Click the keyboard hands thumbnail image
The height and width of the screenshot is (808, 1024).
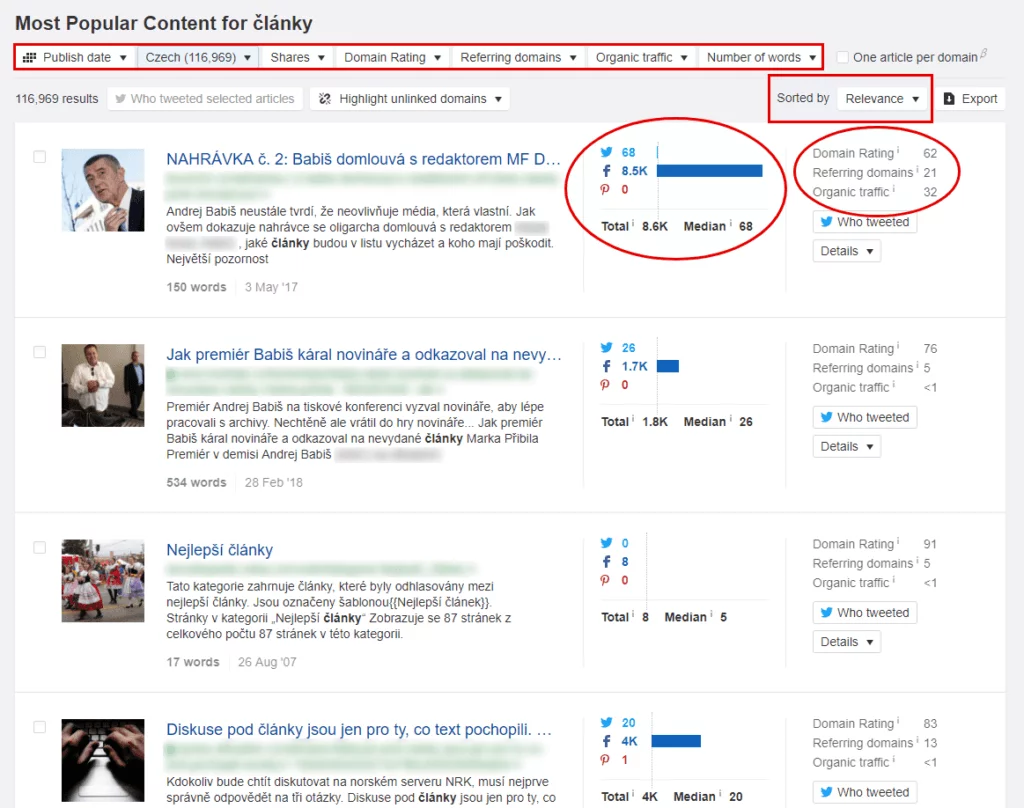[103, 760]
